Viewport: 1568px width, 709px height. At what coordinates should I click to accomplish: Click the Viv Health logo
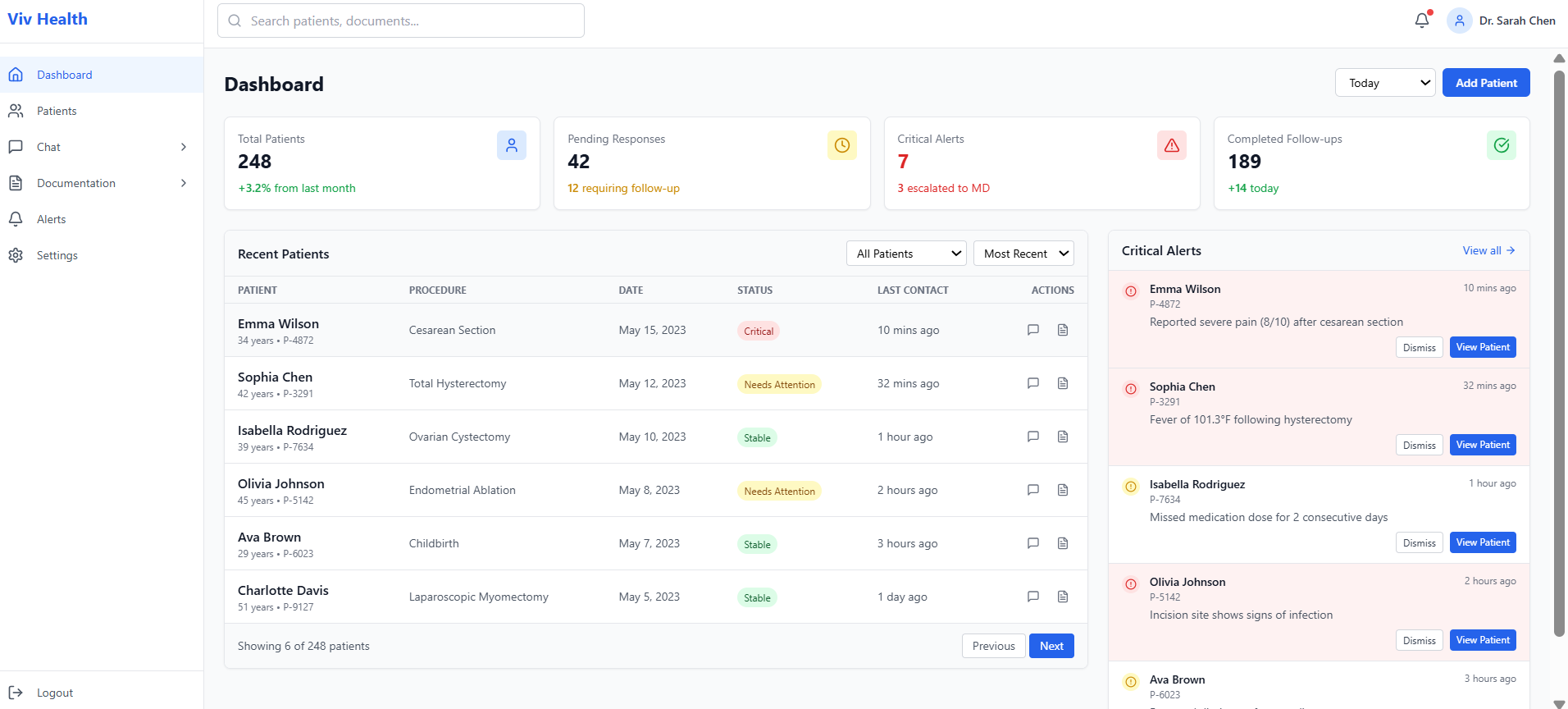(x=48, y=19)
